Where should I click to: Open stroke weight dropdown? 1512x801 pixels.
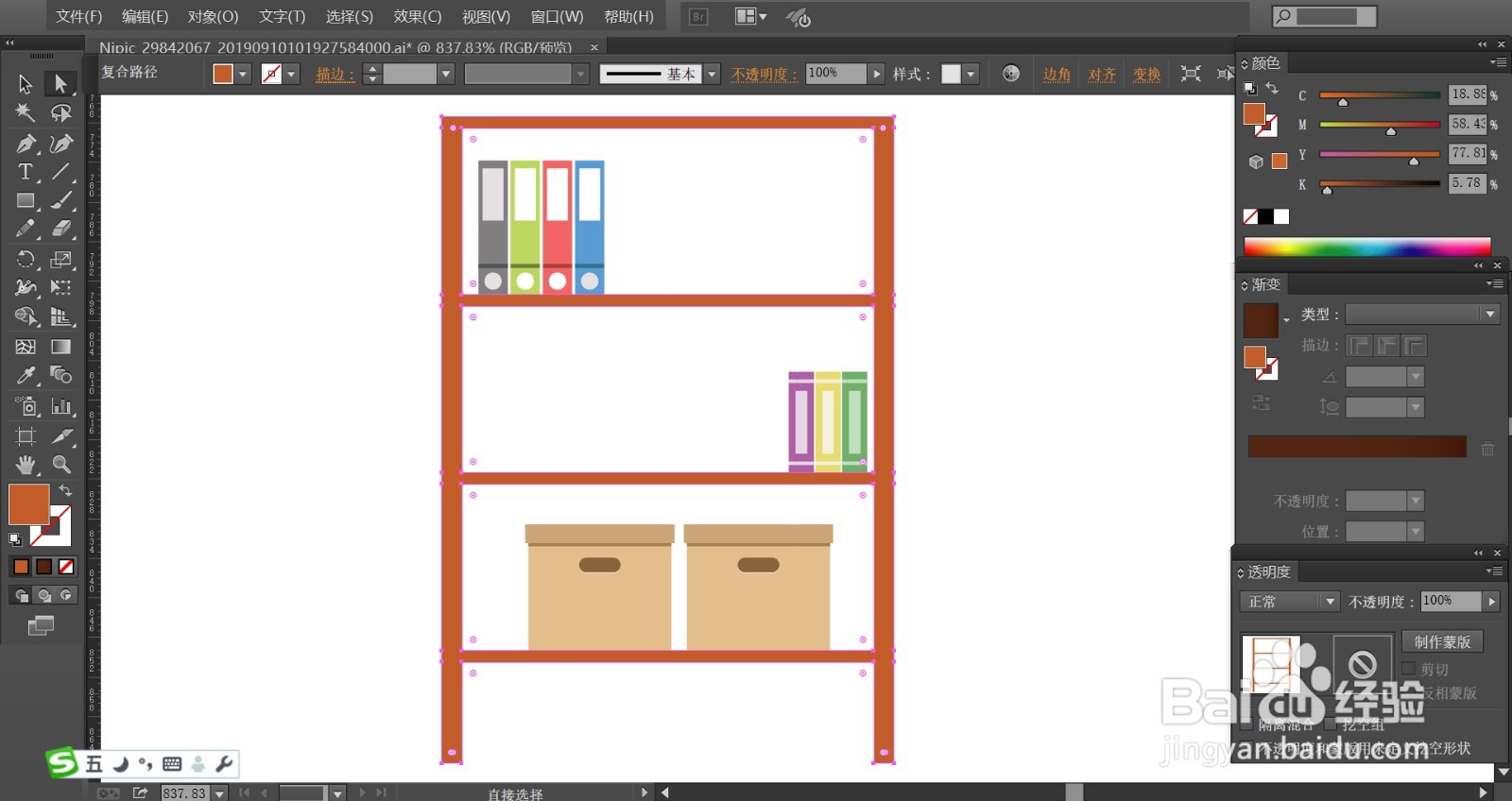pos(447,74)
